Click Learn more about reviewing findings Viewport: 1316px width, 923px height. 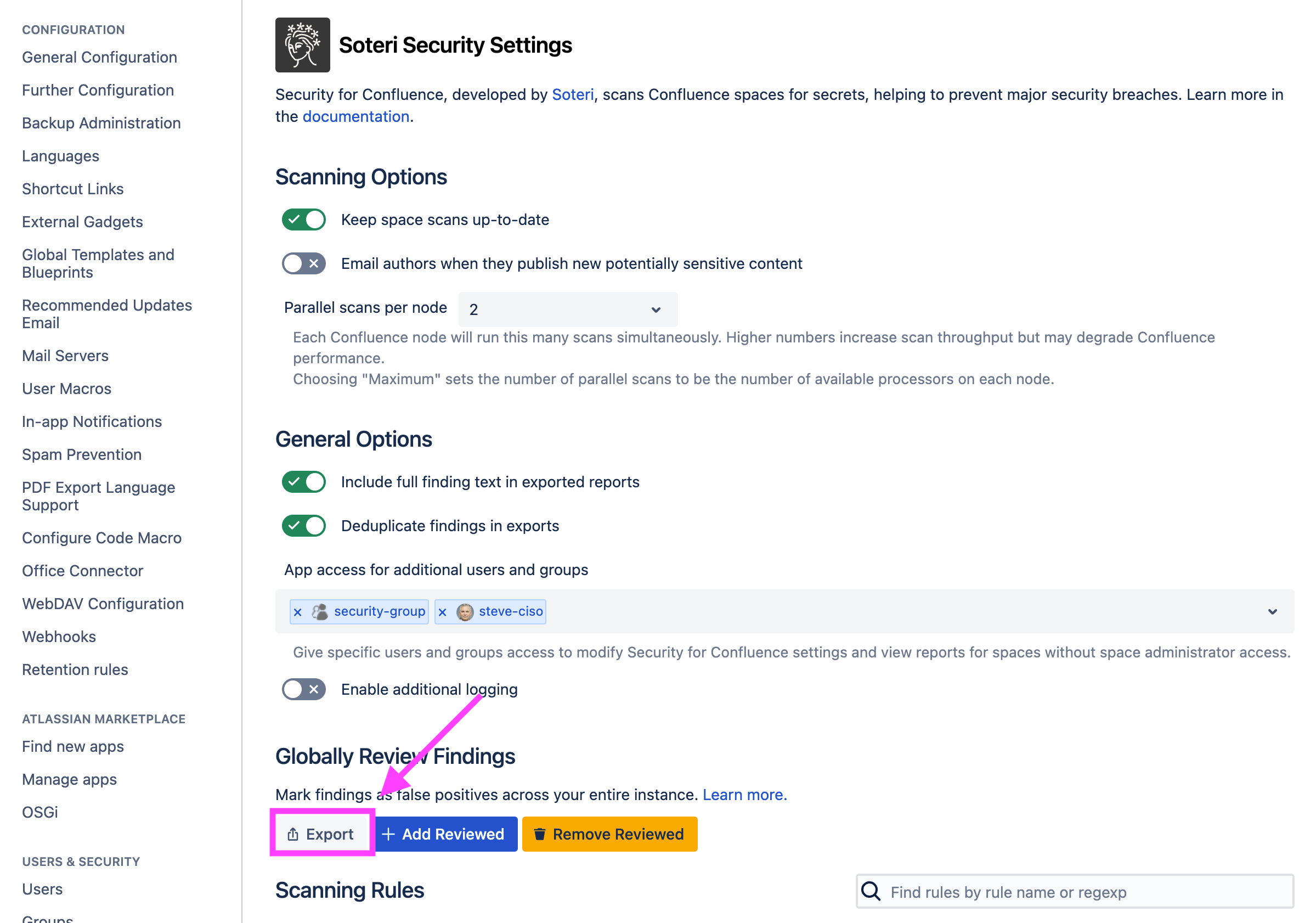point(743,795)
